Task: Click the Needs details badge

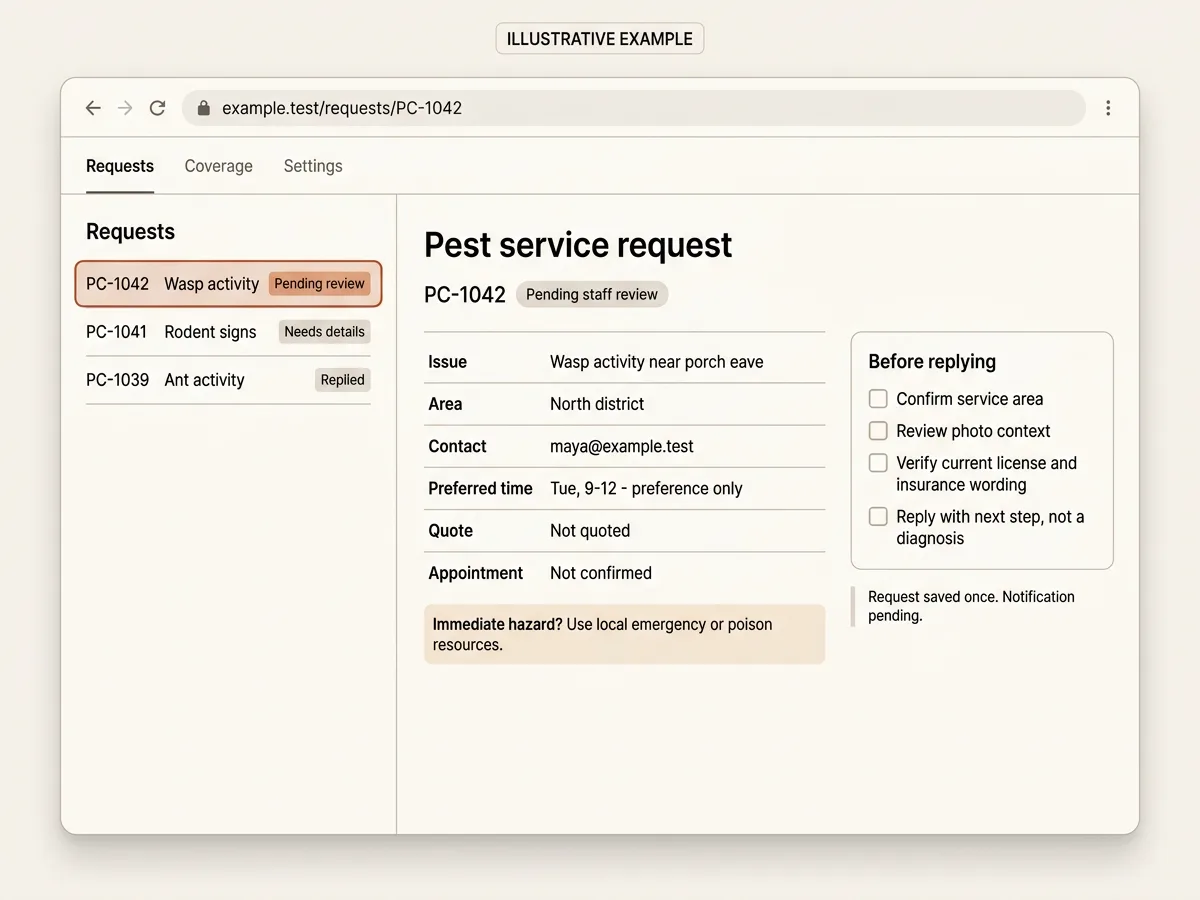Action: pyautogui.click(x=325, y=332)
